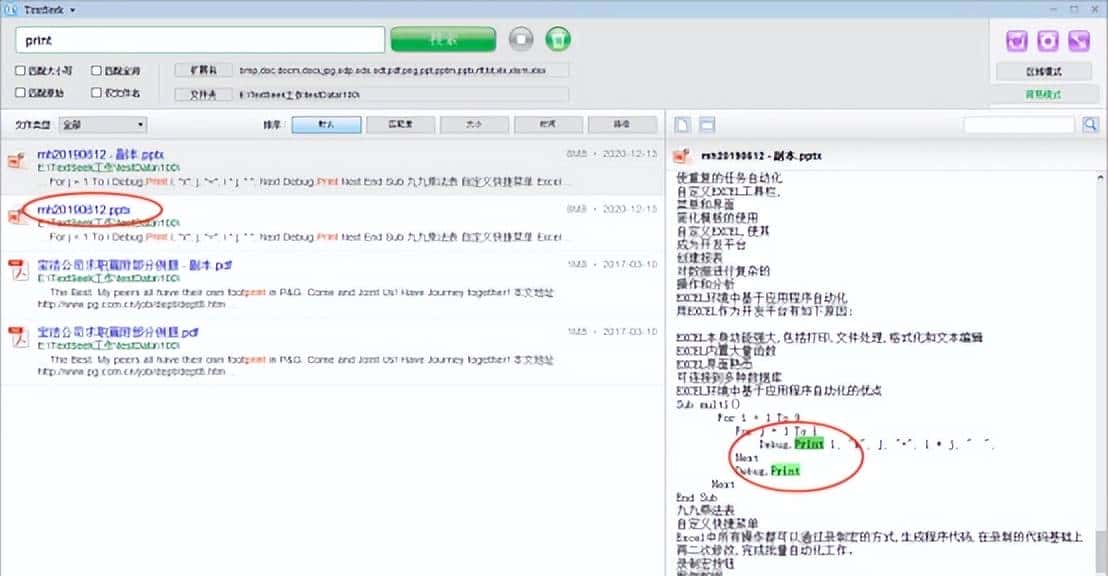This screenshot has width=1108, height=576.
Task: Open the last PDF search result title
Action: click(117, 332)
